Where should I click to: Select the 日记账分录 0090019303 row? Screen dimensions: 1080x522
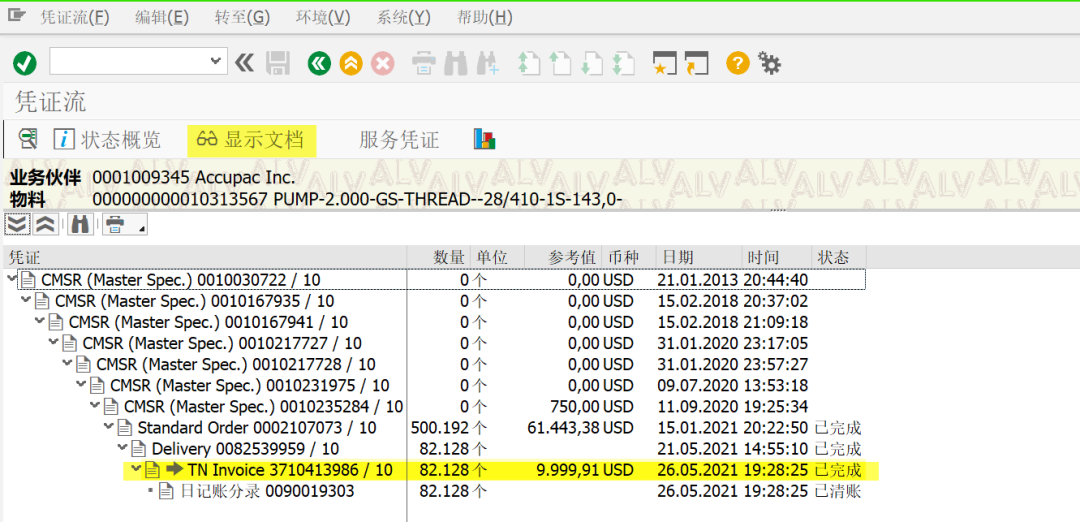(505, 492)
